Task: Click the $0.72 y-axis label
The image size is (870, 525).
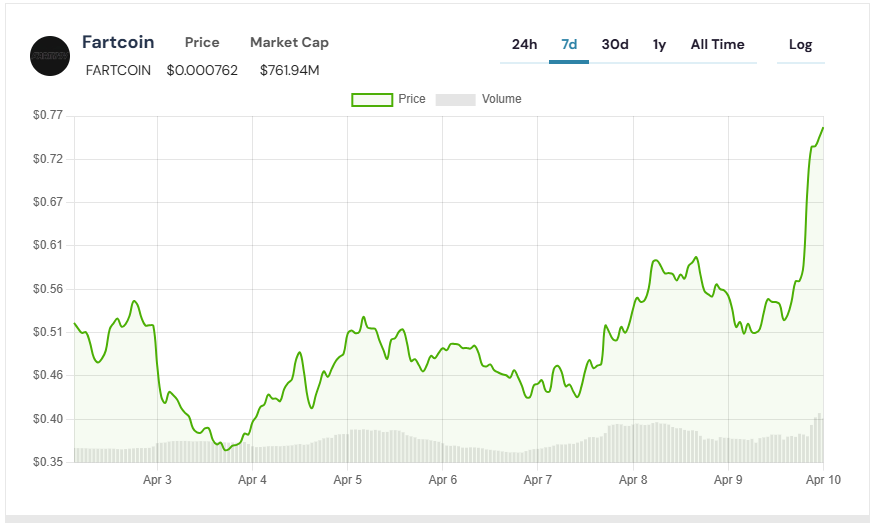Action: click(48, 159)
